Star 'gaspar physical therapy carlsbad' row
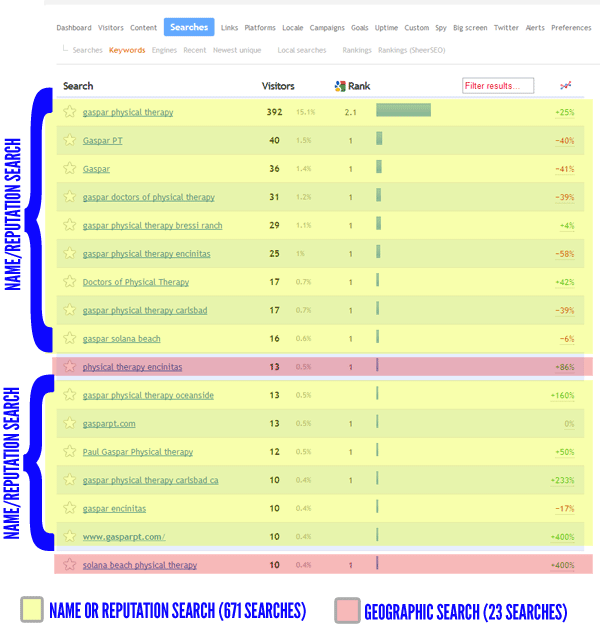600x626 pixels. coord(69,310)
